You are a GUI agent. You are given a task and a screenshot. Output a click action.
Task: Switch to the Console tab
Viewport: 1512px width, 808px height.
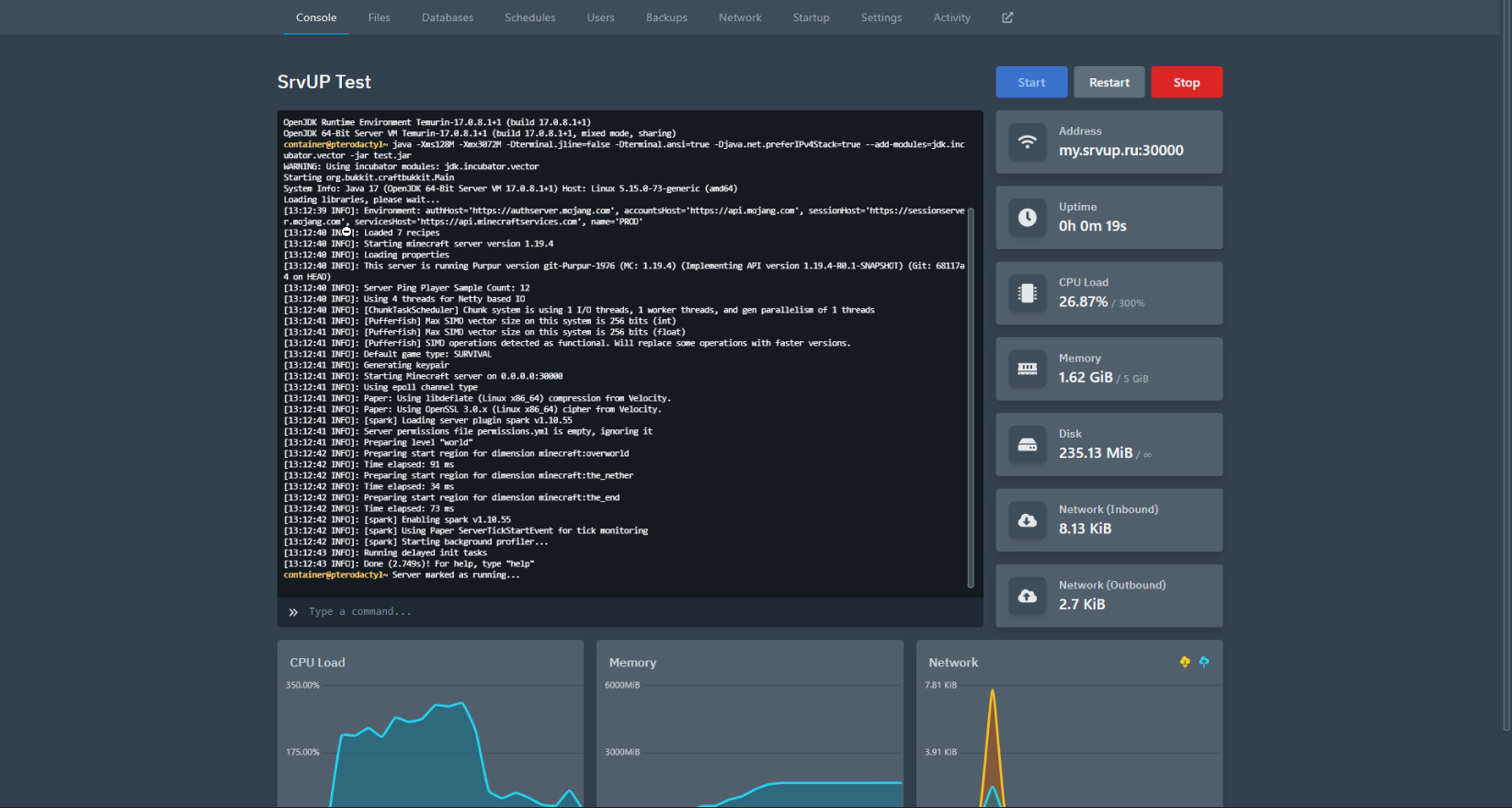point(316,17)
